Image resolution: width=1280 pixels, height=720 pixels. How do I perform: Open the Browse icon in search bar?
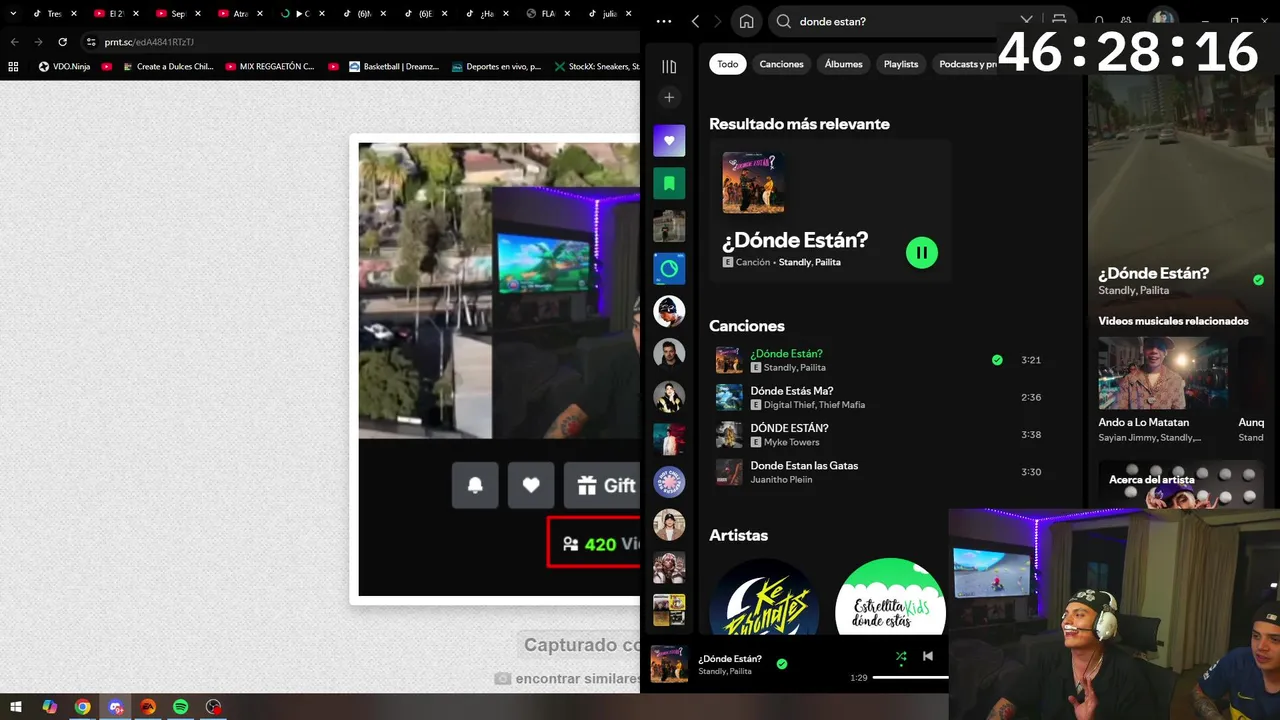[x=1059, y=21]
